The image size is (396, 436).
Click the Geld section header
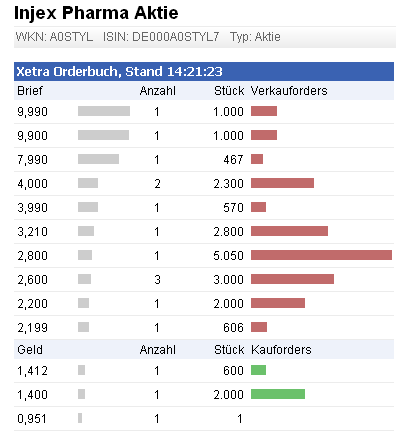[x=30, y=350]
